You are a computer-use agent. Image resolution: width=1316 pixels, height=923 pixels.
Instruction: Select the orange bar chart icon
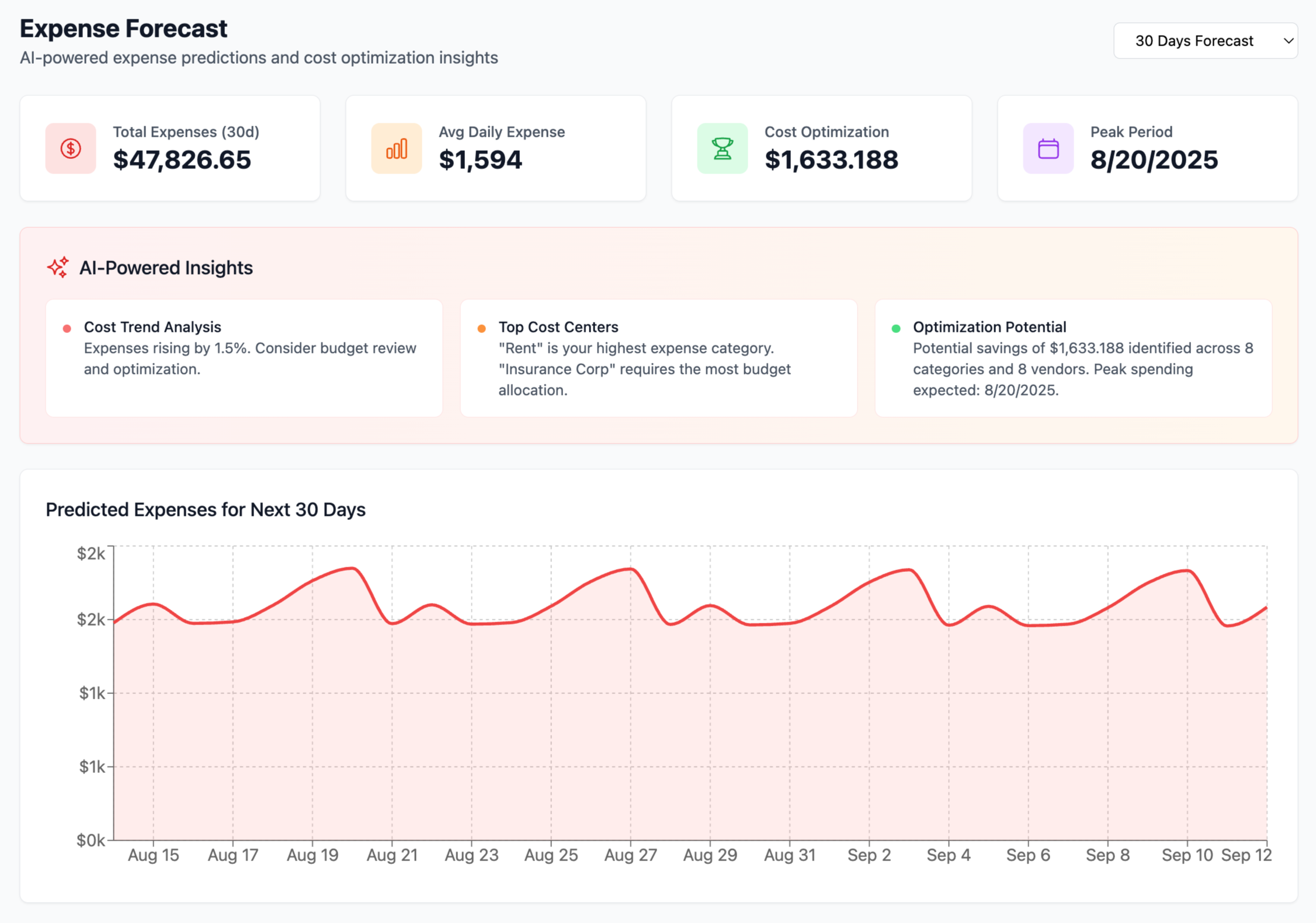(397, 148)
